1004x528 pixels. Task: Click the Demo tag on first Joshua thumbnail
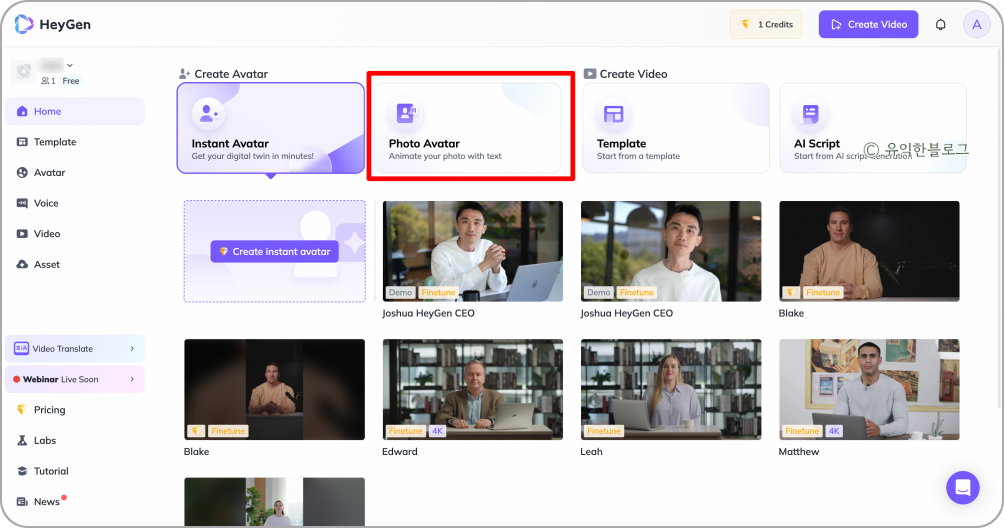pyautogui.click(x=400, y=292)
